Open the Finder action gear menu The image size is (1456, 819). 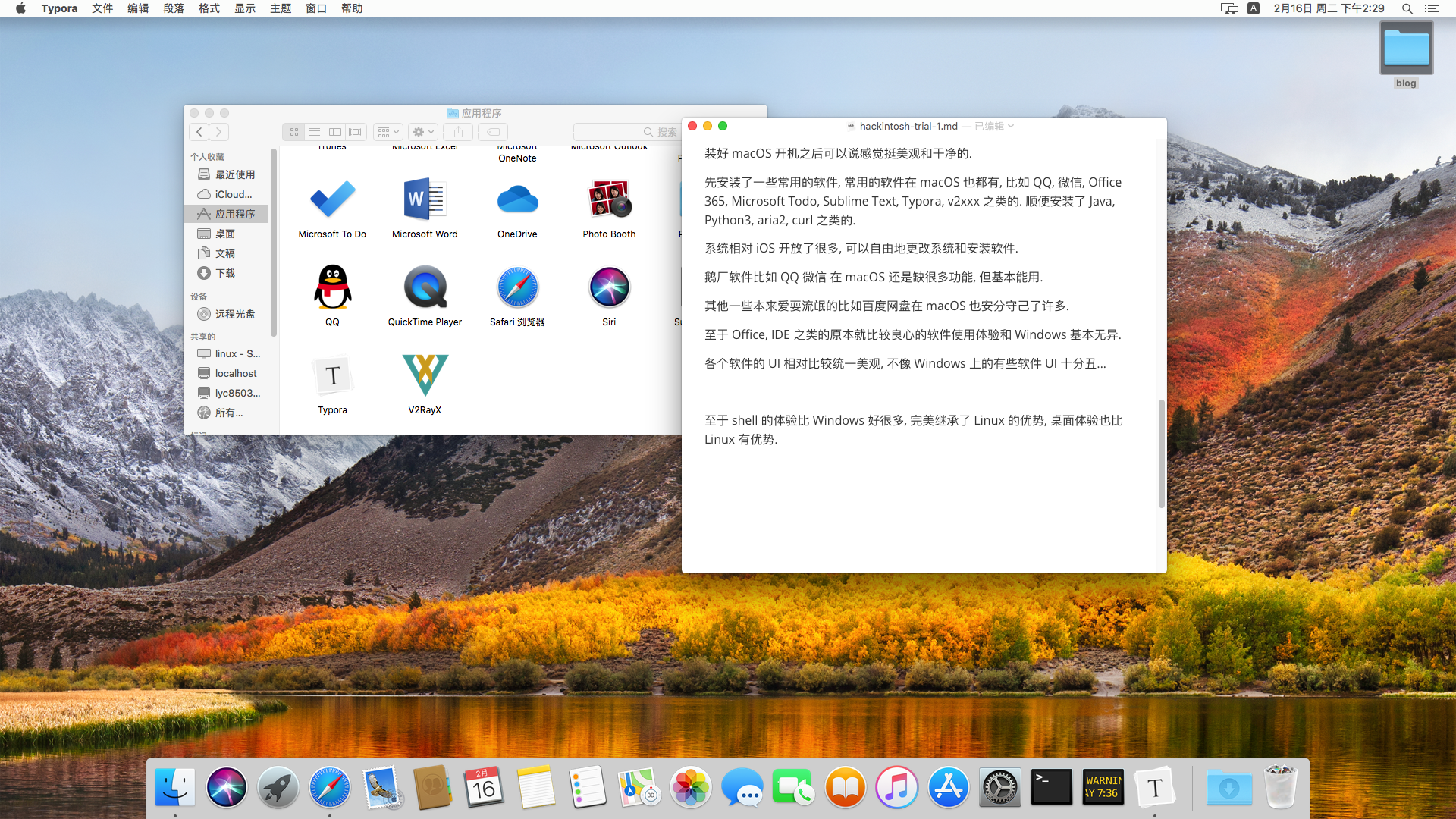tap(422, 131)
